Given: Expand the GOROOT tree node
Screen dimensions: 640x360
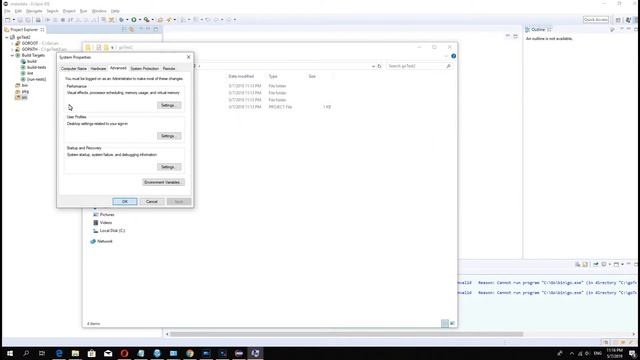Looking at the screenshot, I should pos(12,43).
